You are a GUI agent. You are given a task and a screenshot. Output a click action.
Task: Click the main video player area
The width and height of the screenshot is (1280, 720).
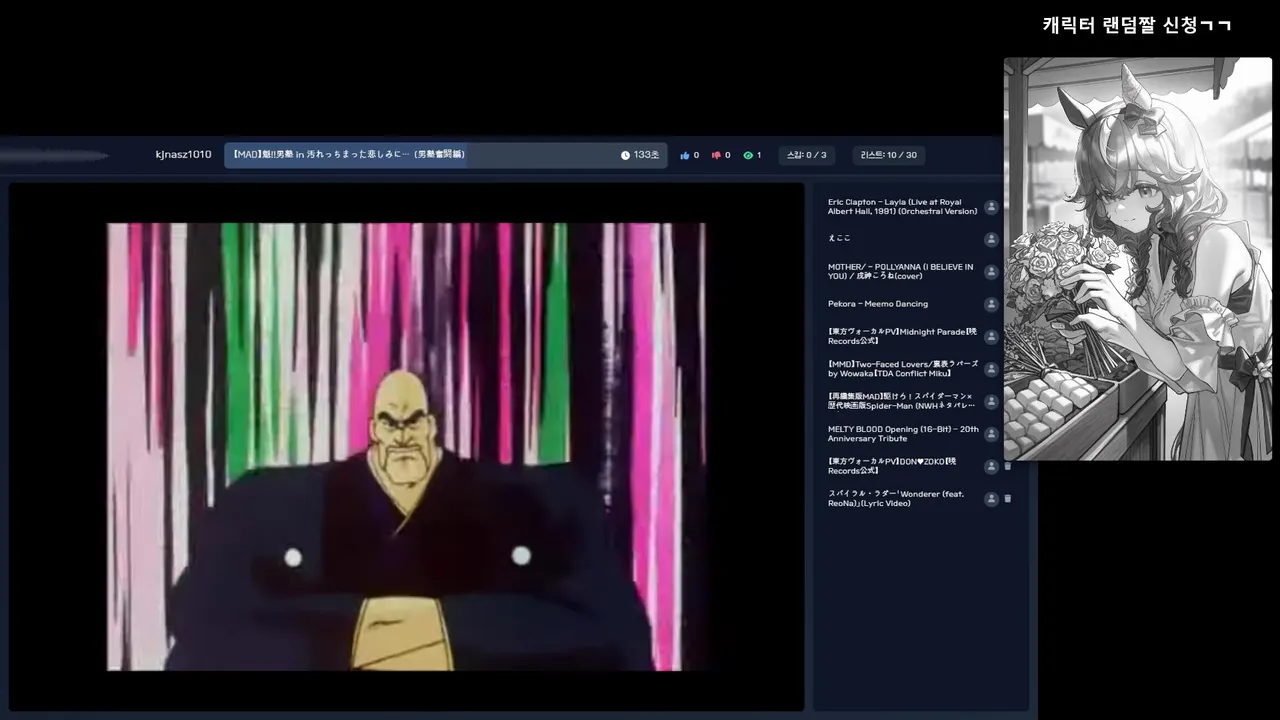pyautogui.click(x=406, y=446)
